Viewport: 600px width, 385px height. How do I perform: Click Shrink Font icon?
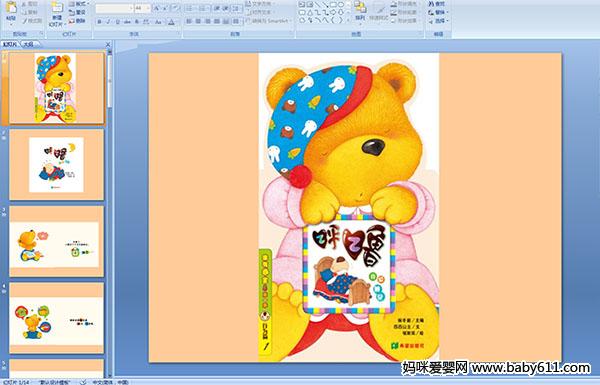click(x=165, y=8)
